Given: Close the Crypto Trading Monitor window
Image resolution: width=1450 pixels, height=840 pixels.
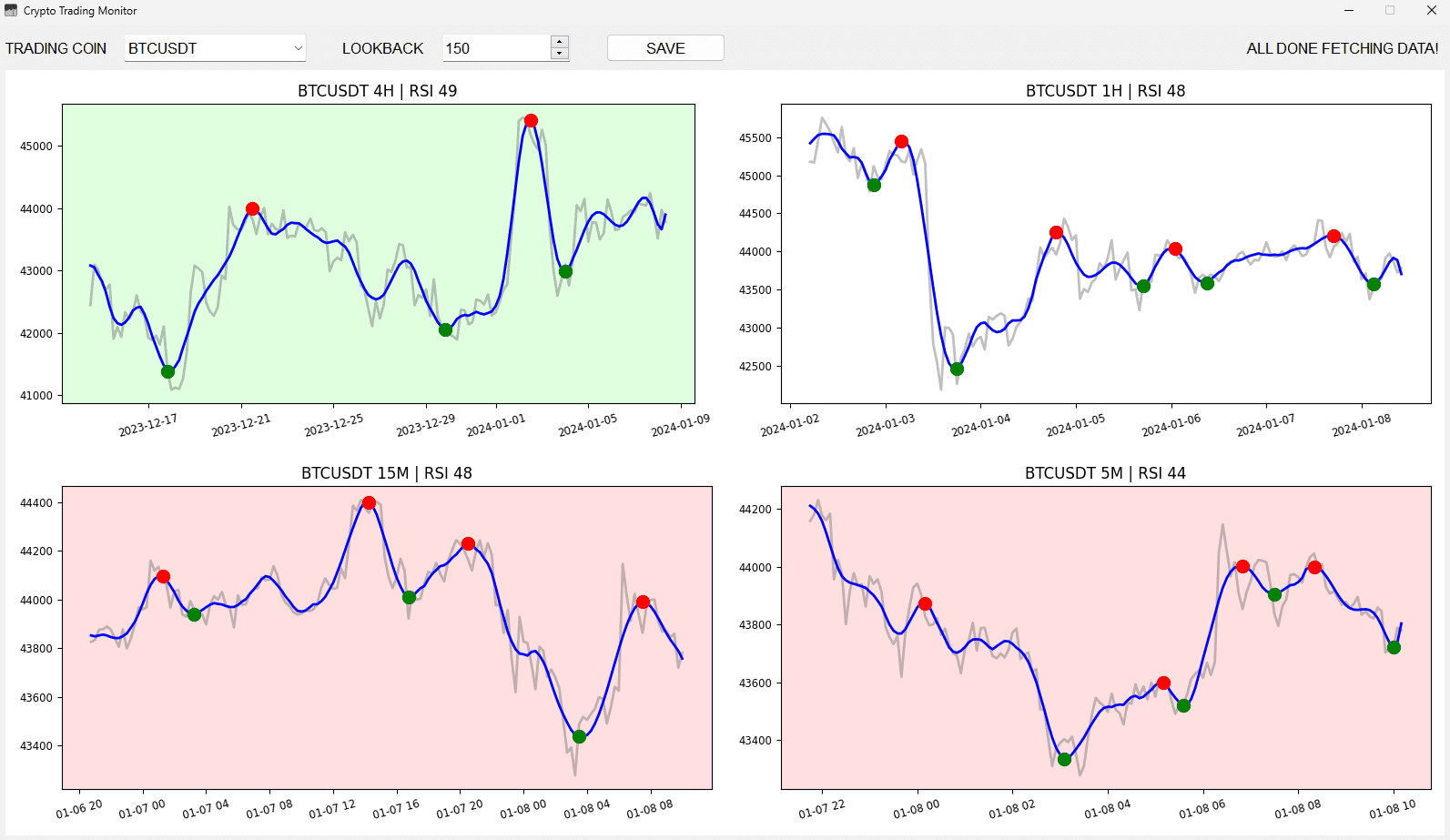Looking at the screenshot, I should point(1431,11).
